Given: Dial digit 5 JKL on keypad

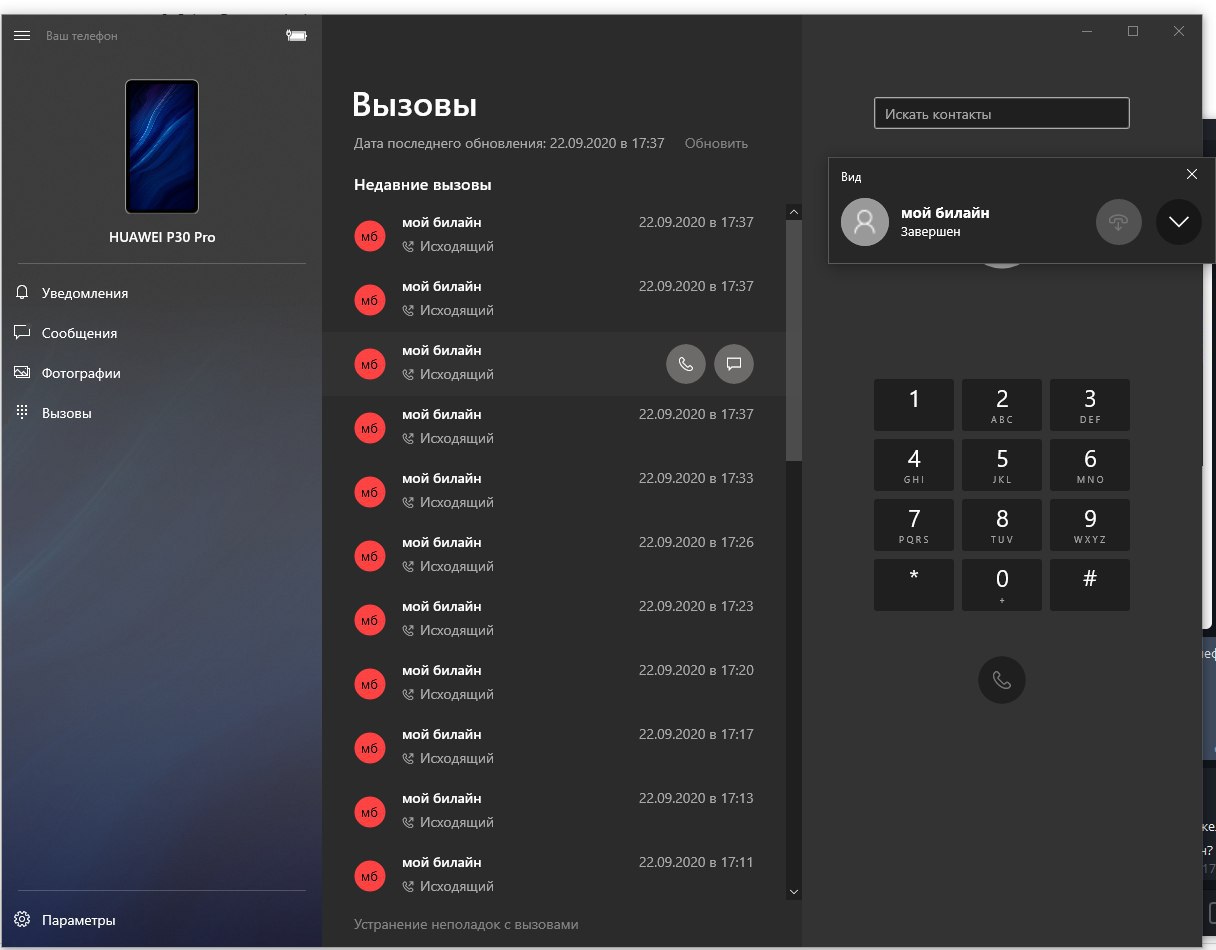Looking at the screenshot, I should 1002,465.
